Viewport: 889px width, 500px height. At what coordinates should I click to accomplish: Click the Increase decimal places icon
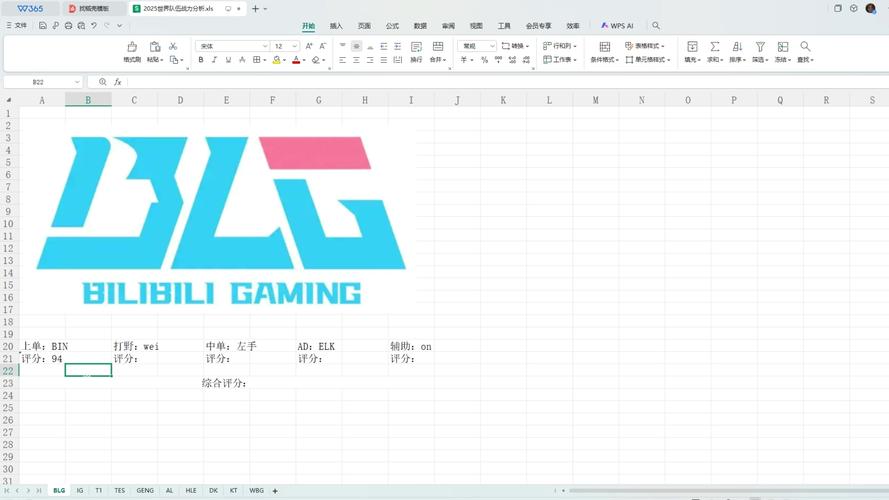(x=513, y=60)
